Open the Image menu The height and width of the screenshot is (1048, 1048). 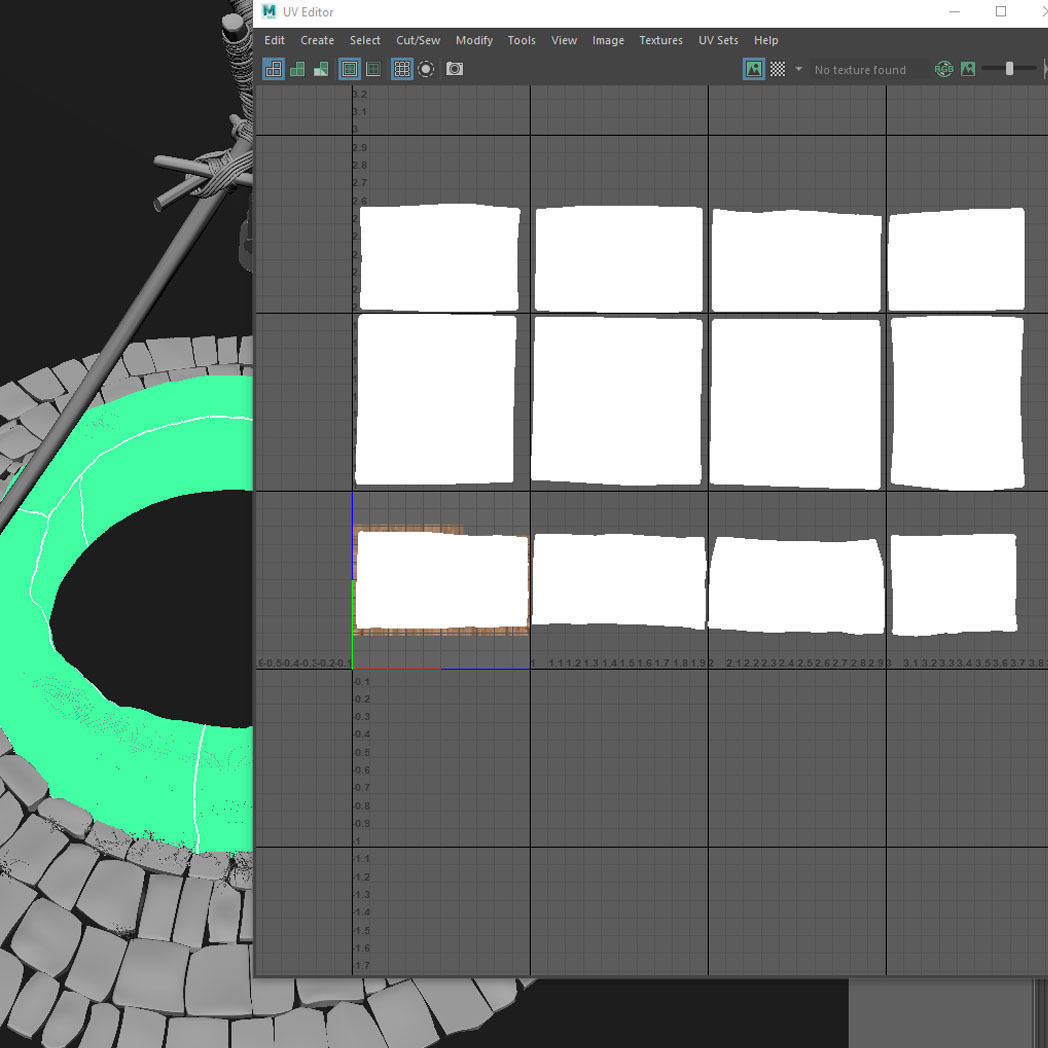click(x=608, y=40)
